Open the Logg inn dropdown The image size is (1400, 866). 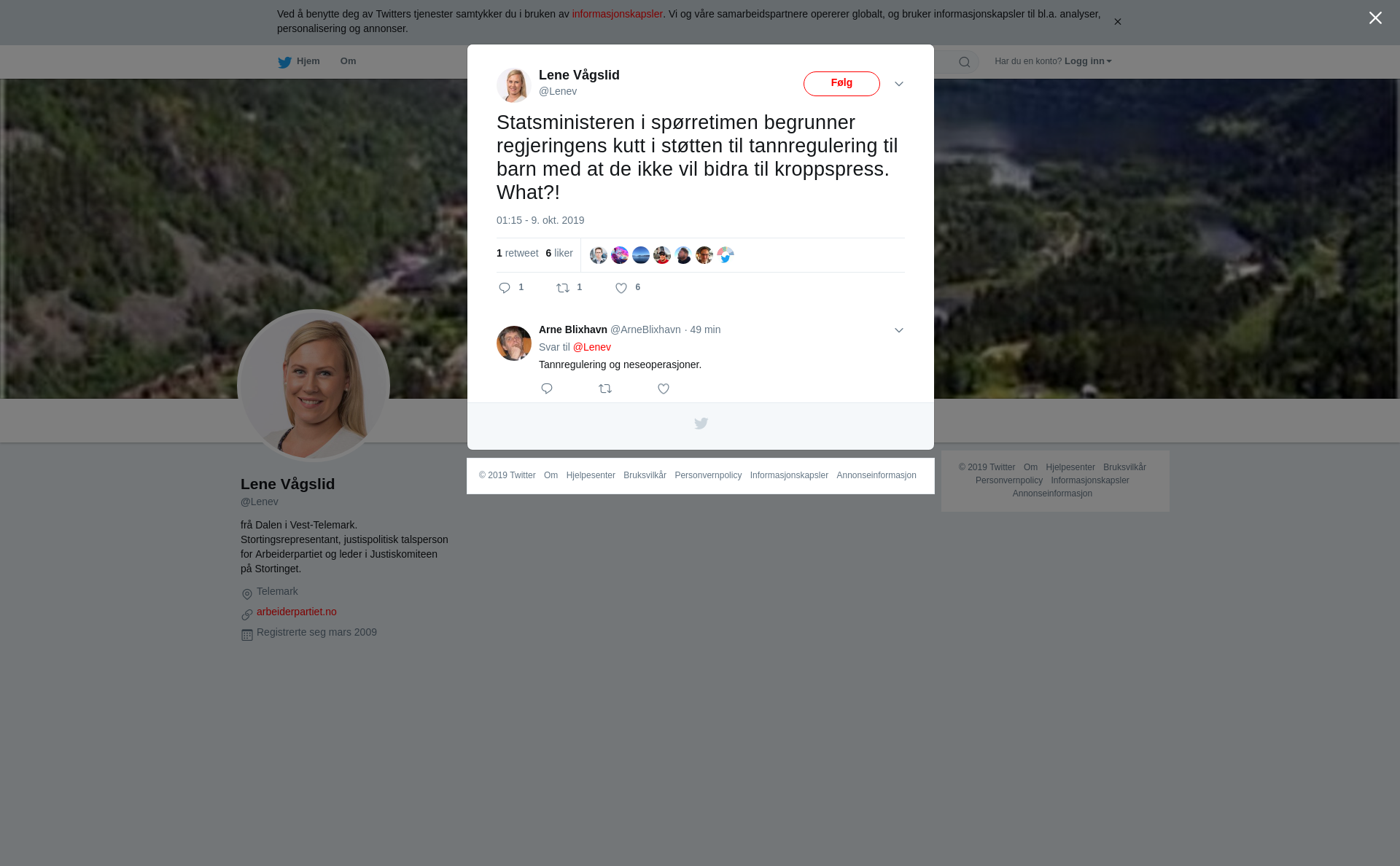click(x=1088, y=61)
